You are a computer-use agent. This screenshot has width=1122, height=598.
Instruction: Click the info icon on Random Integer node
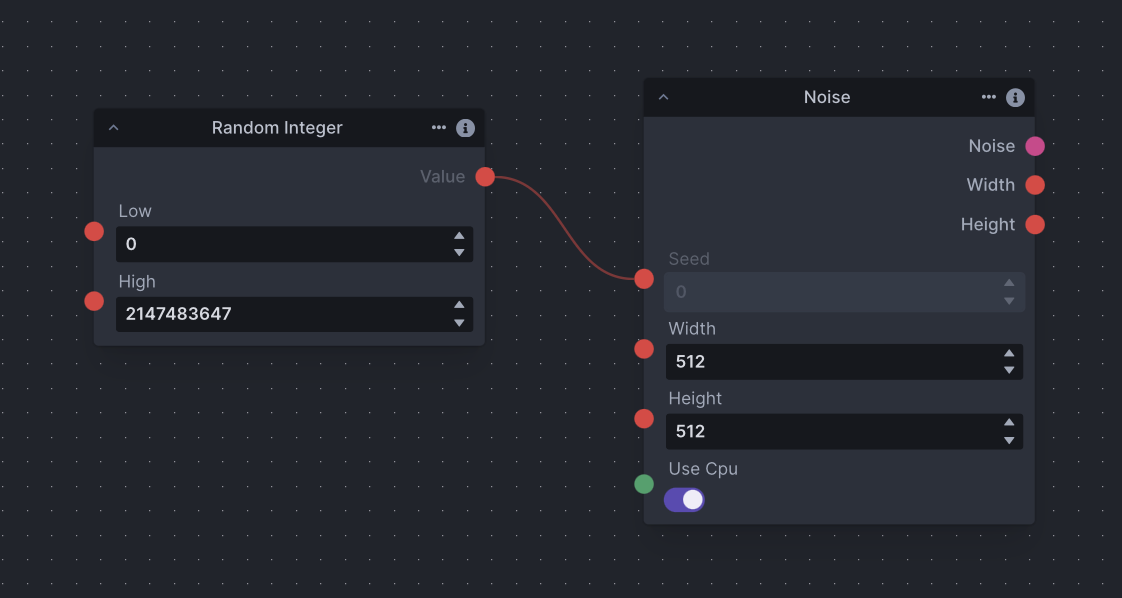[x=465, y=128]
